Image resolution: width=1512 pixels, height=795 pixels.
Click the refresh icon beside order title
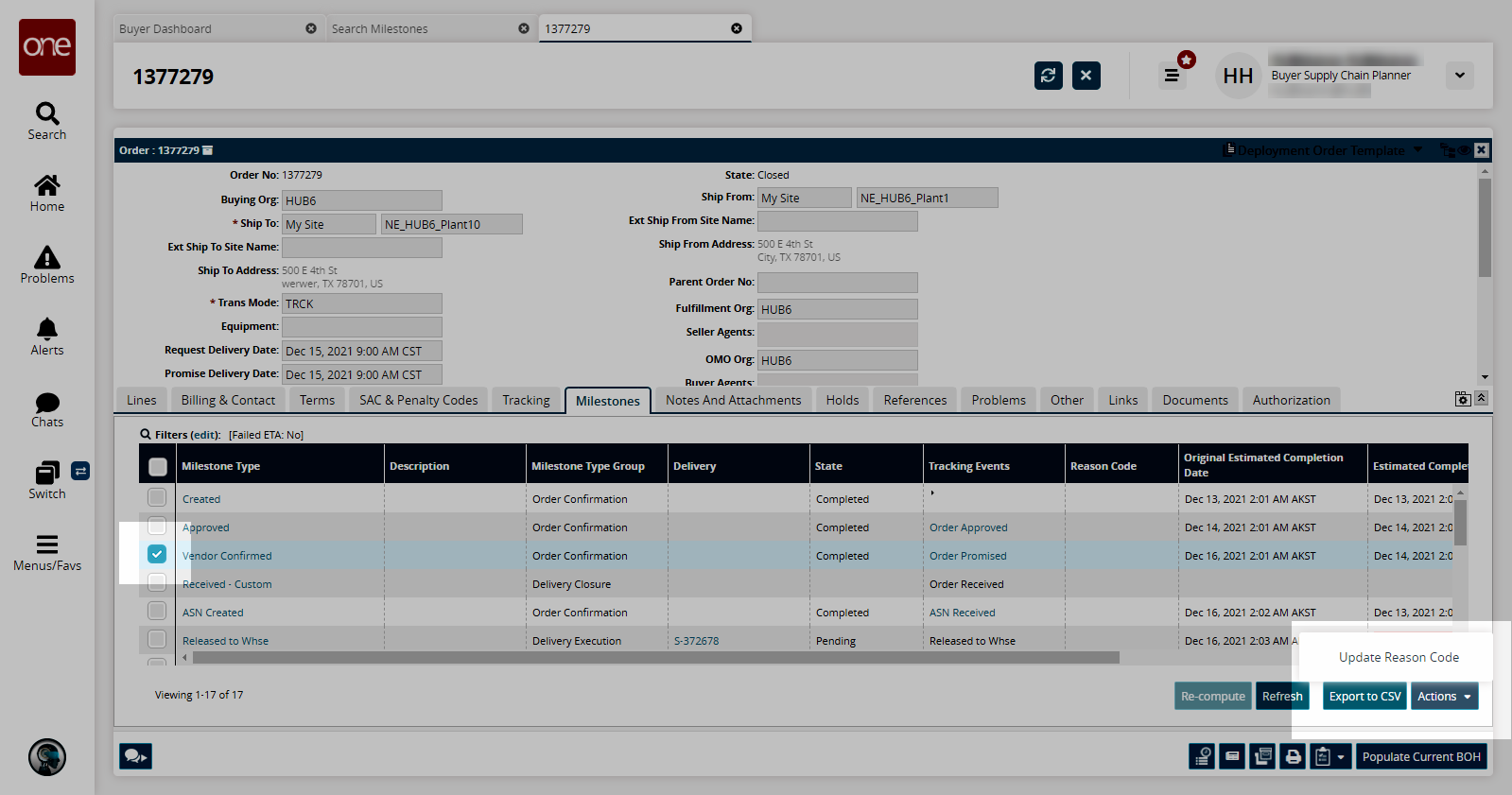pos(1048,76)
